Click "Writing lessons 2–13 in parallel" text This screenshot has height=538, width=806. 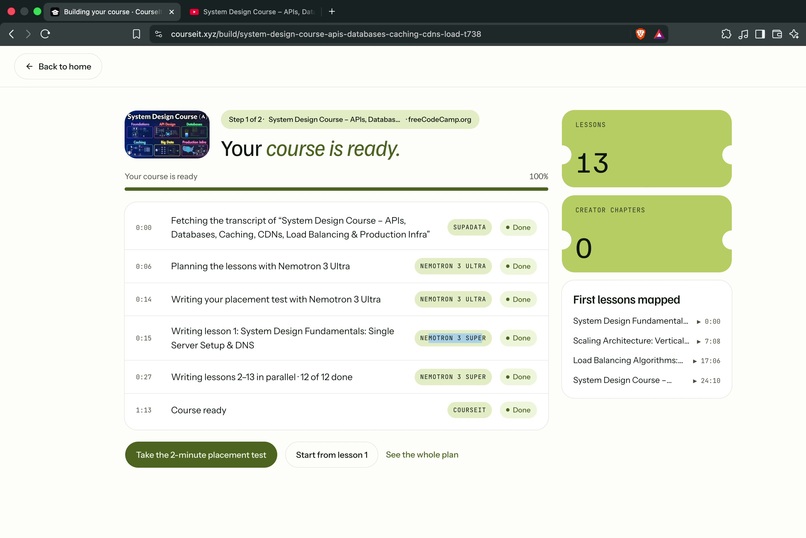point(233,377)
